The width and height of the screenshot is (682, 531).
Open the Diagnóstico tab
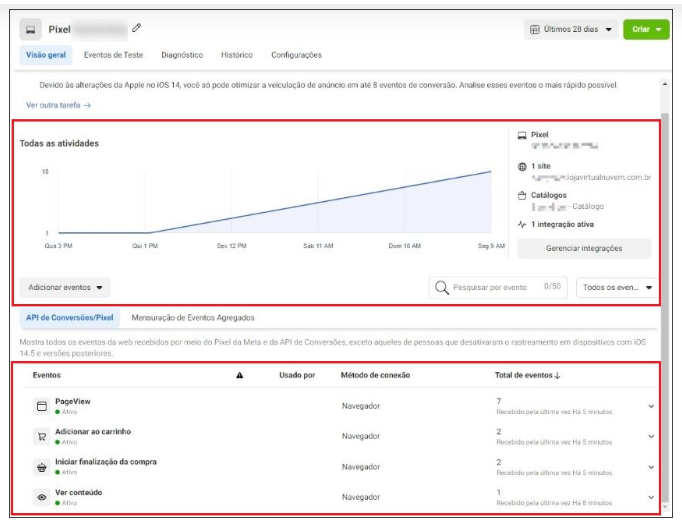tap(182, 55)
